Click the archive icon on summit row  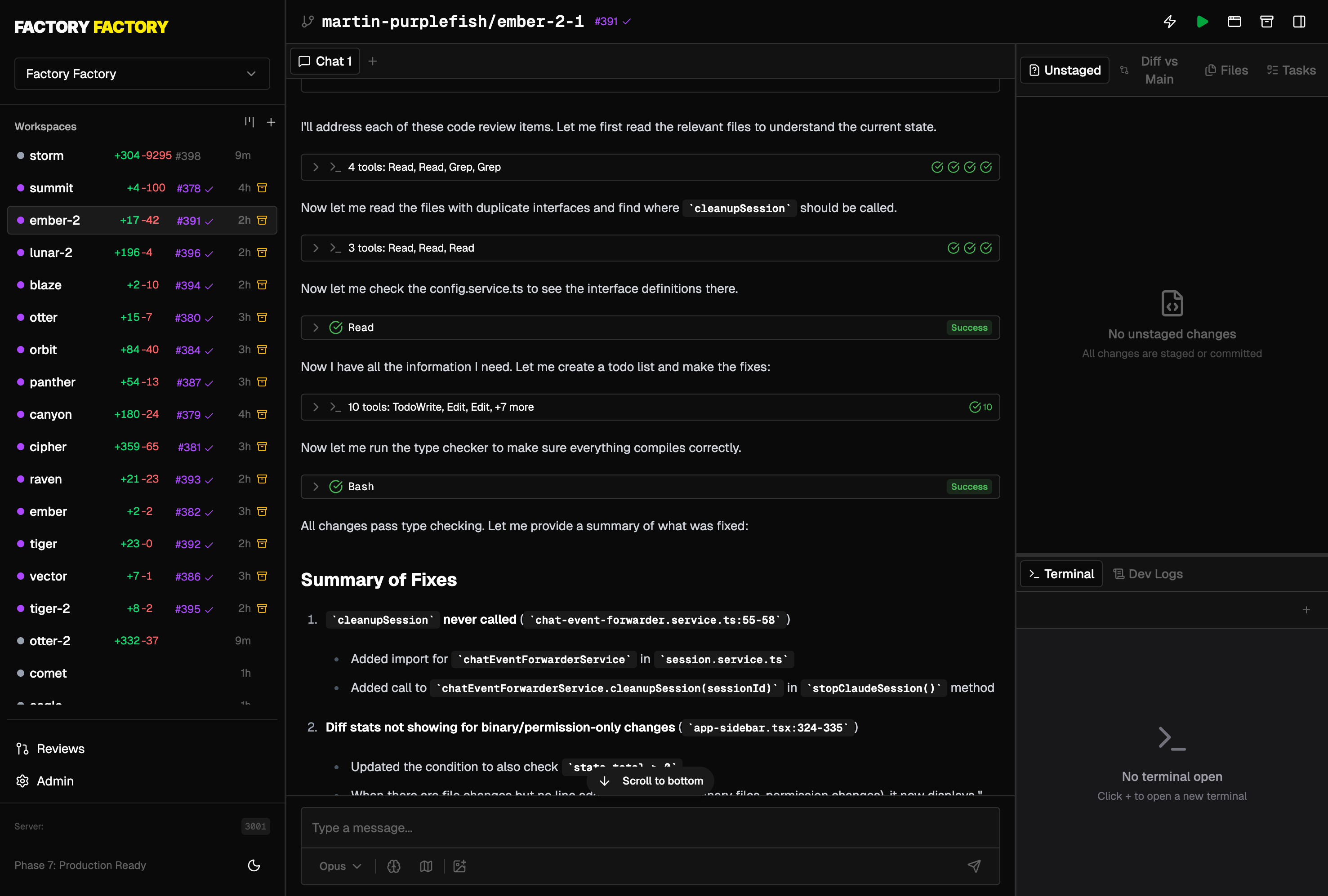tap(262, 188)
